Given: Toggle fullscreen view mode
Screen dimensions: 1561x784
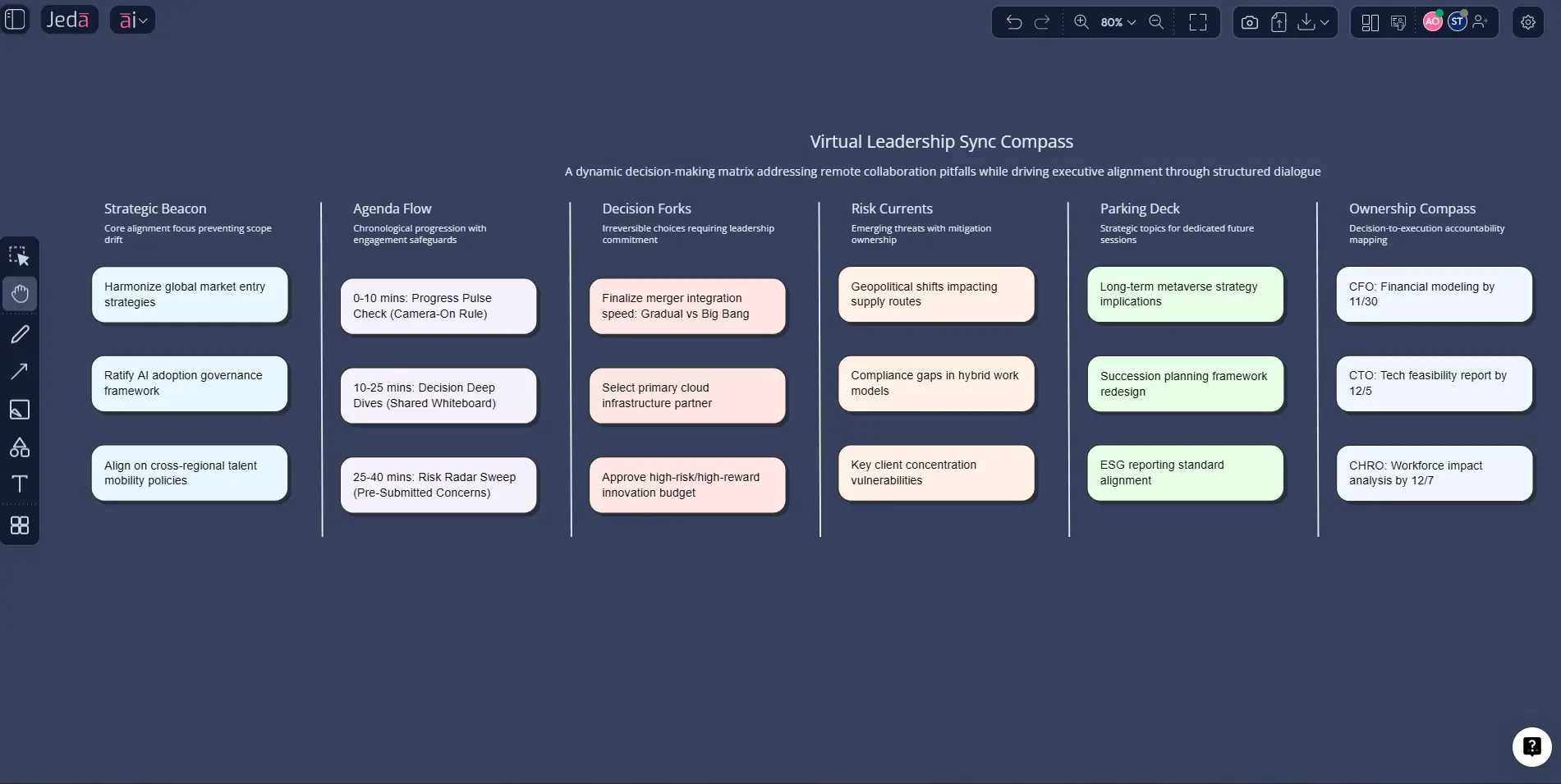Looking at the screenshot, I should point(1197,22).
